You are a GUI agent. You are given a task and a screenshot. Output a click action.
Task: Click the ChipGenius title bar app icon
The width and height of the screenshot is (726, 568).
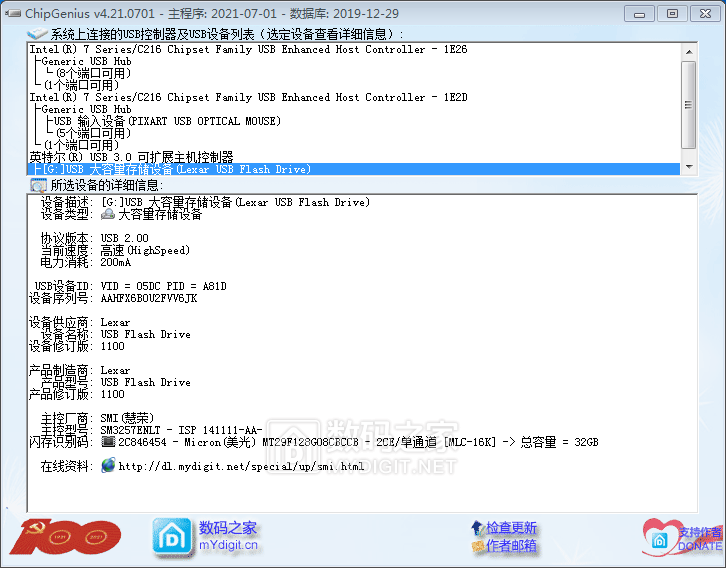click(x=13, y=13)
